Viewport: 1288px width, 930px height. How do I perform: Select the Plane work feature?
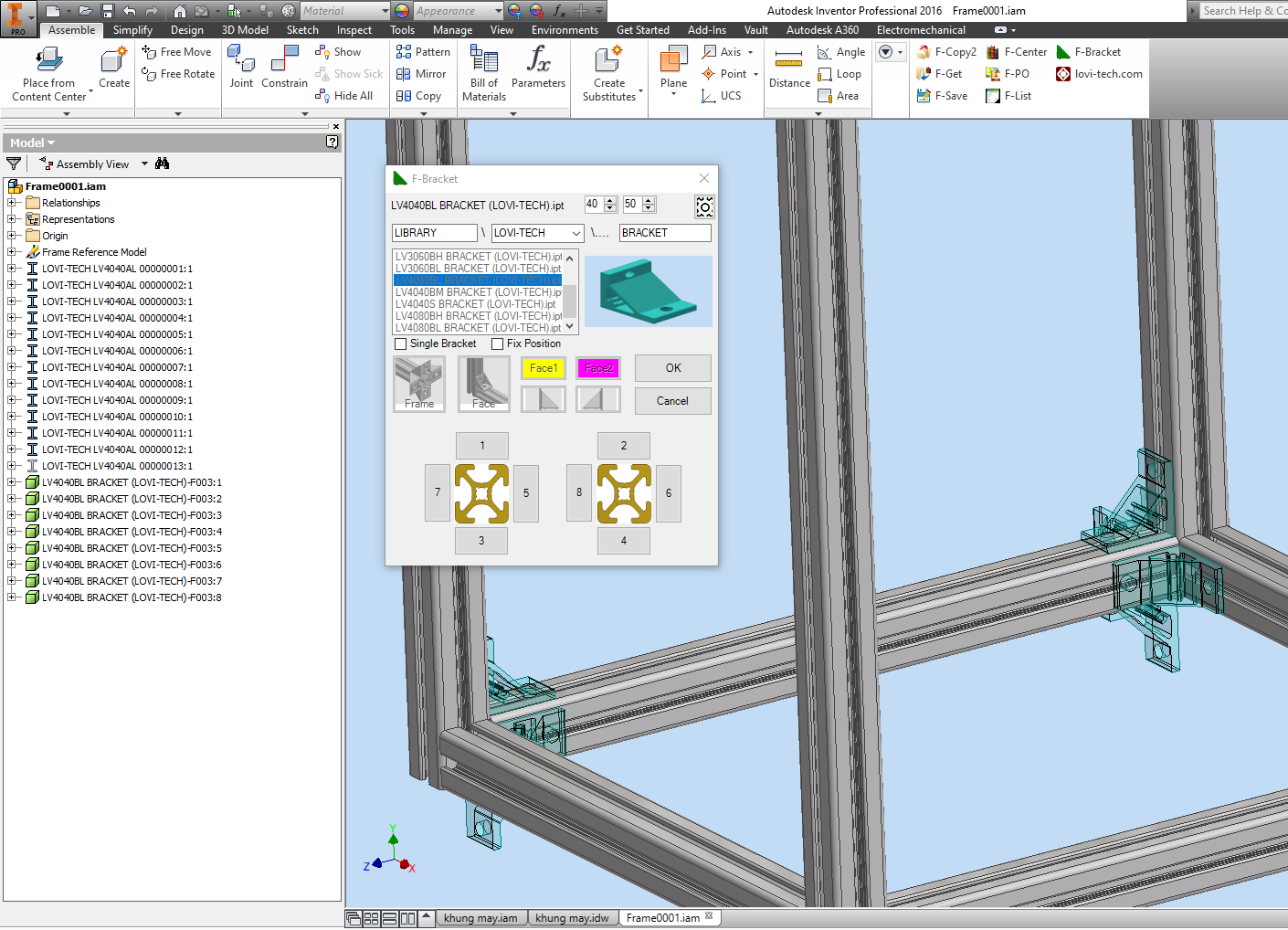pyautogui.click(x=673, y=69)
